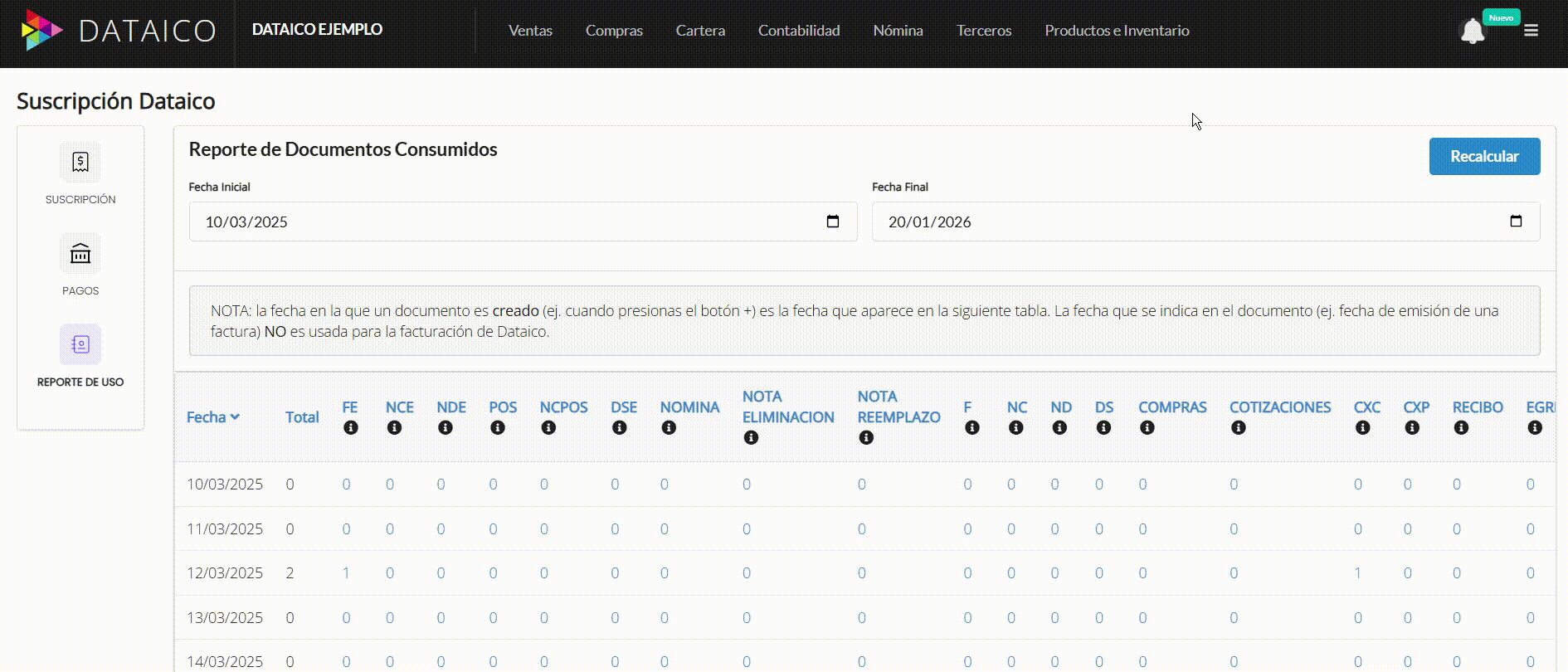Click the info icon under COTIZACIONES column
The width and height of the screenshot is (1568, 672).
coord(1238,428)
